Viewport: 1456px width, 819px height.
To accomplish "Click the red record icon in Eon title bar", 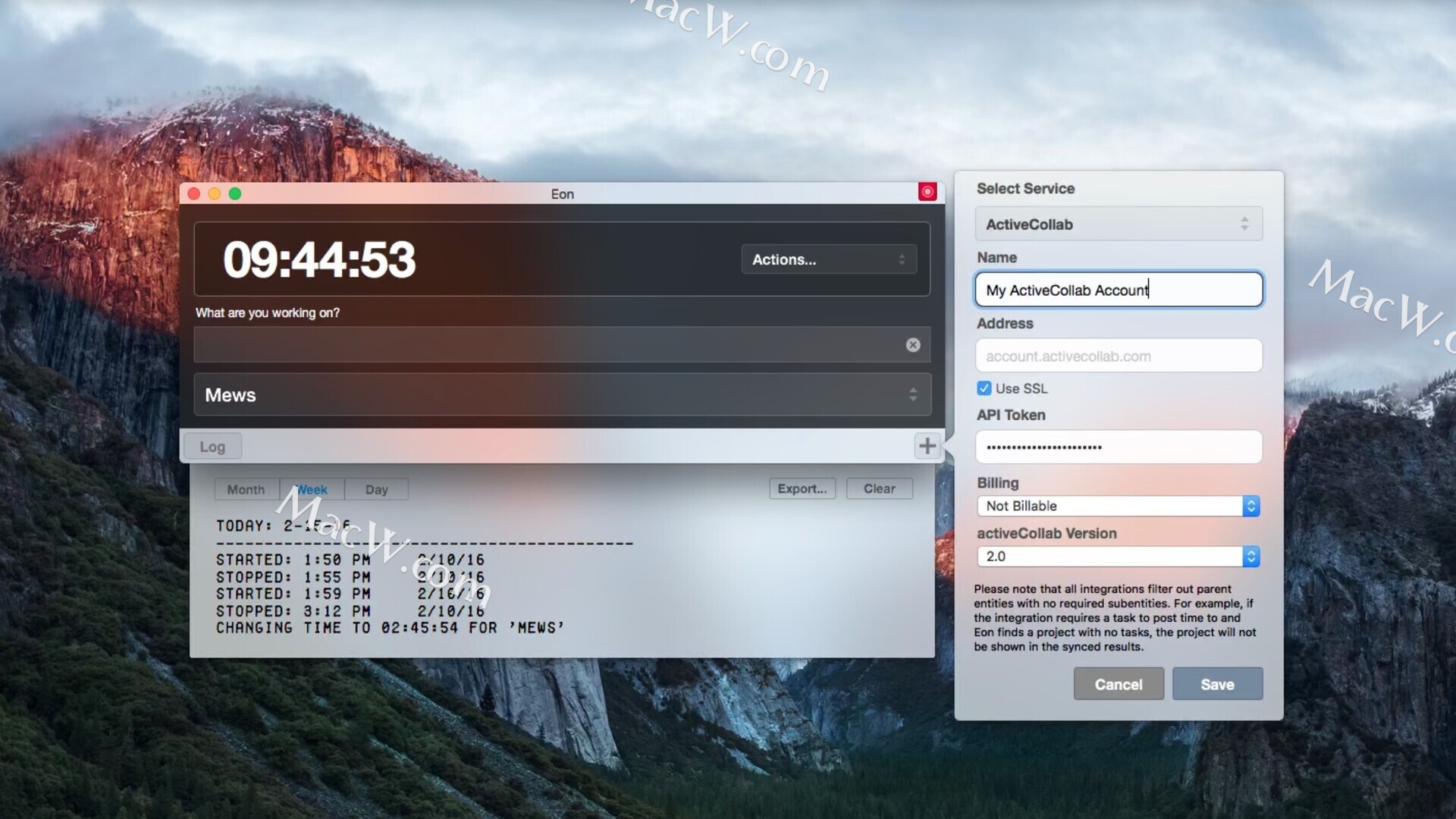I will 927,192.
